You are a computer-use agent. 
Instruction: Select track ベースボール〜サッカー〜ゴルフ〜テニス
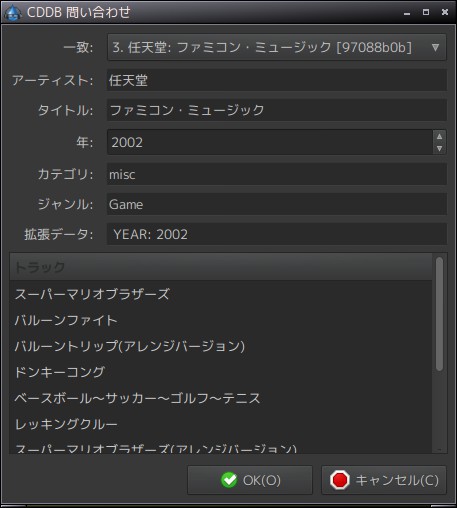point(221,398)
